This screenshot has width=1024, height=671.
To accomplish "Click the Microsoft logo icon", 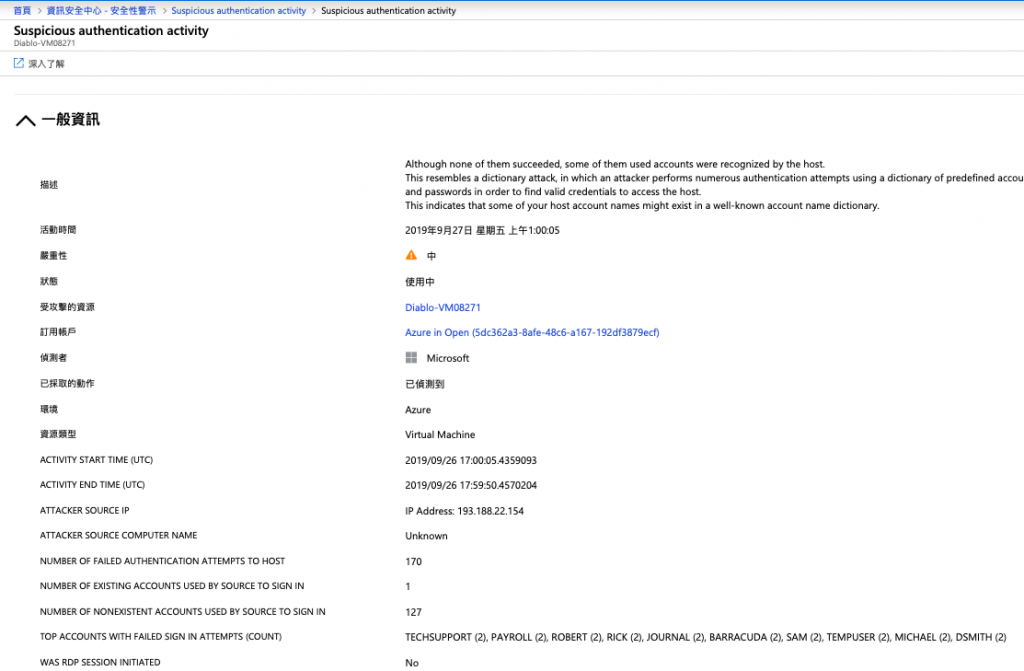I will point(411,357).
